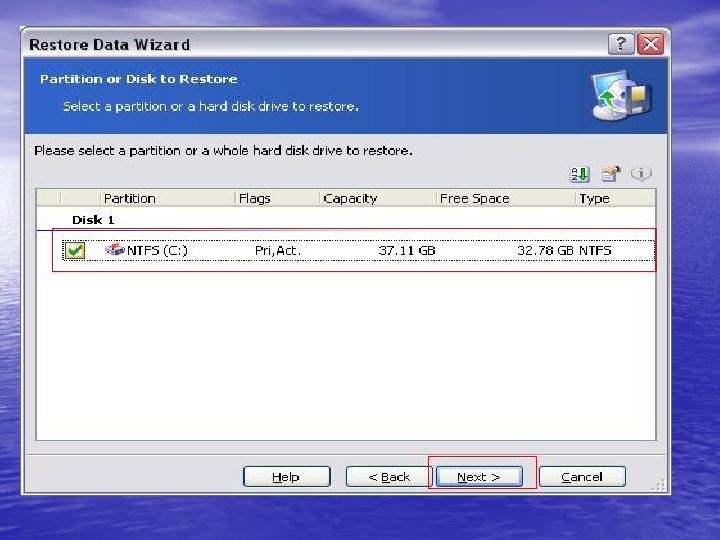This screenshot has width=720, height=540.
Task: Click the 32.78 GB free space value
Action: [546, 251]
